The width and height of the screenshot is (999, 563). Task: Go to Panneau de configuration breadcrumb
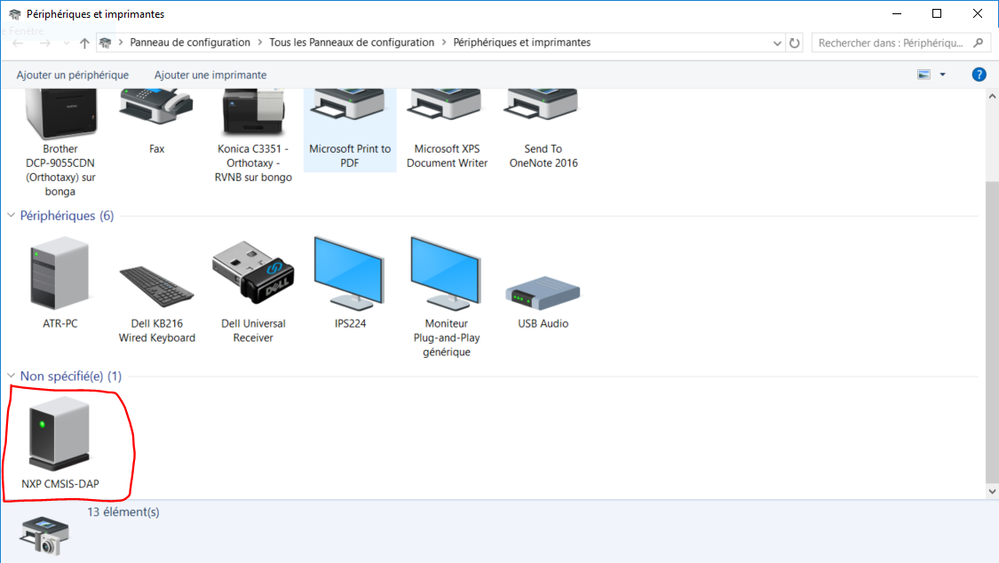190,43
